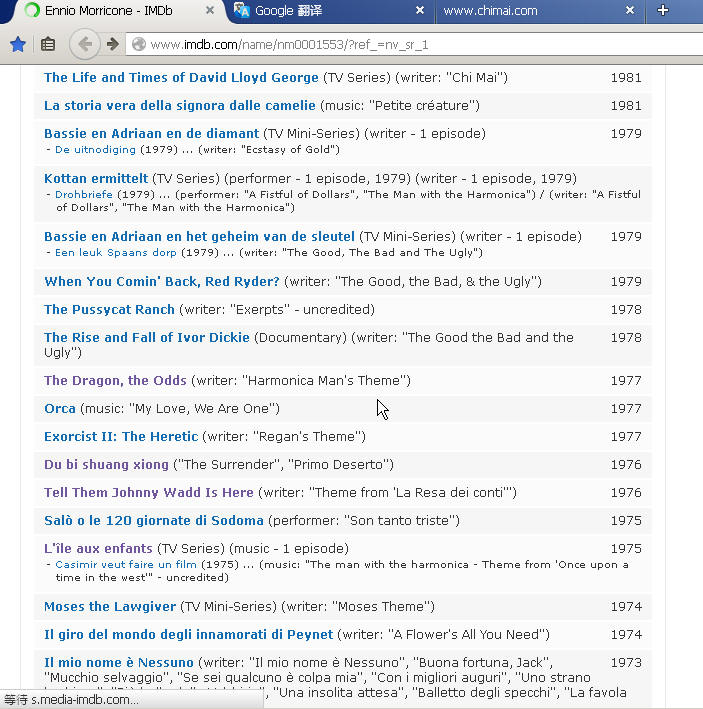Open the Moses the Lawgiver link
Screen dimensions: 703x709
click(x=110, y=606)
